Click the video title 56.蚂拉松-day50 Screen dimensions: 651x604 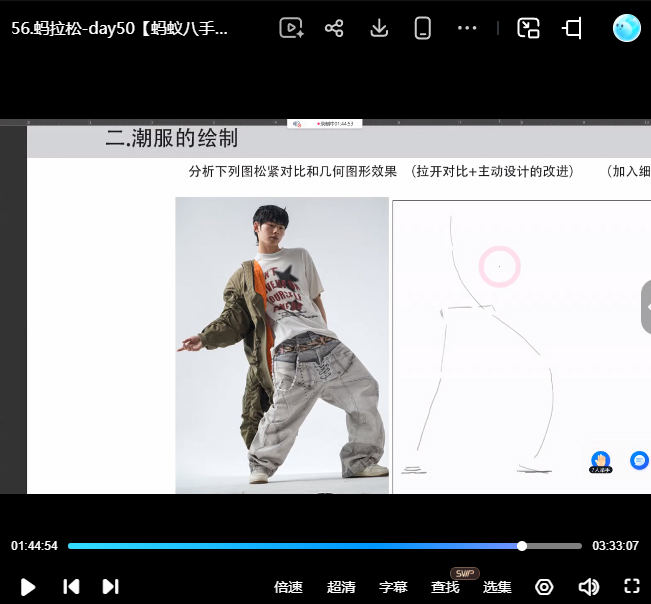tap(119, 28)
